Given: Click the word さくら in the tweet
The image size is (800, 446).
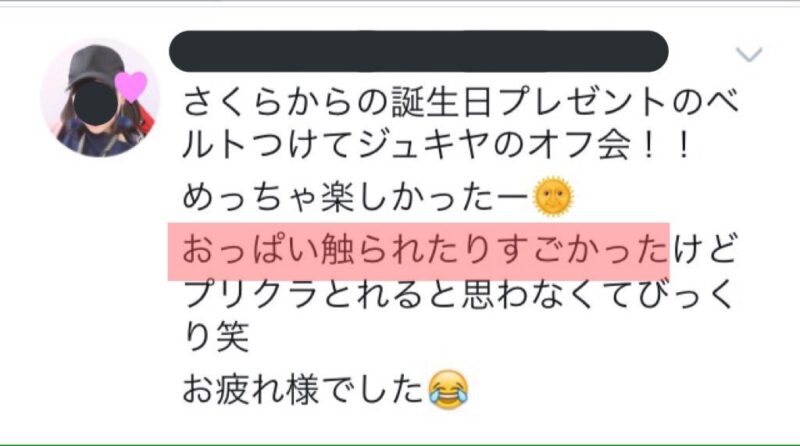Looking at the screenshot, I should [233, 102].
